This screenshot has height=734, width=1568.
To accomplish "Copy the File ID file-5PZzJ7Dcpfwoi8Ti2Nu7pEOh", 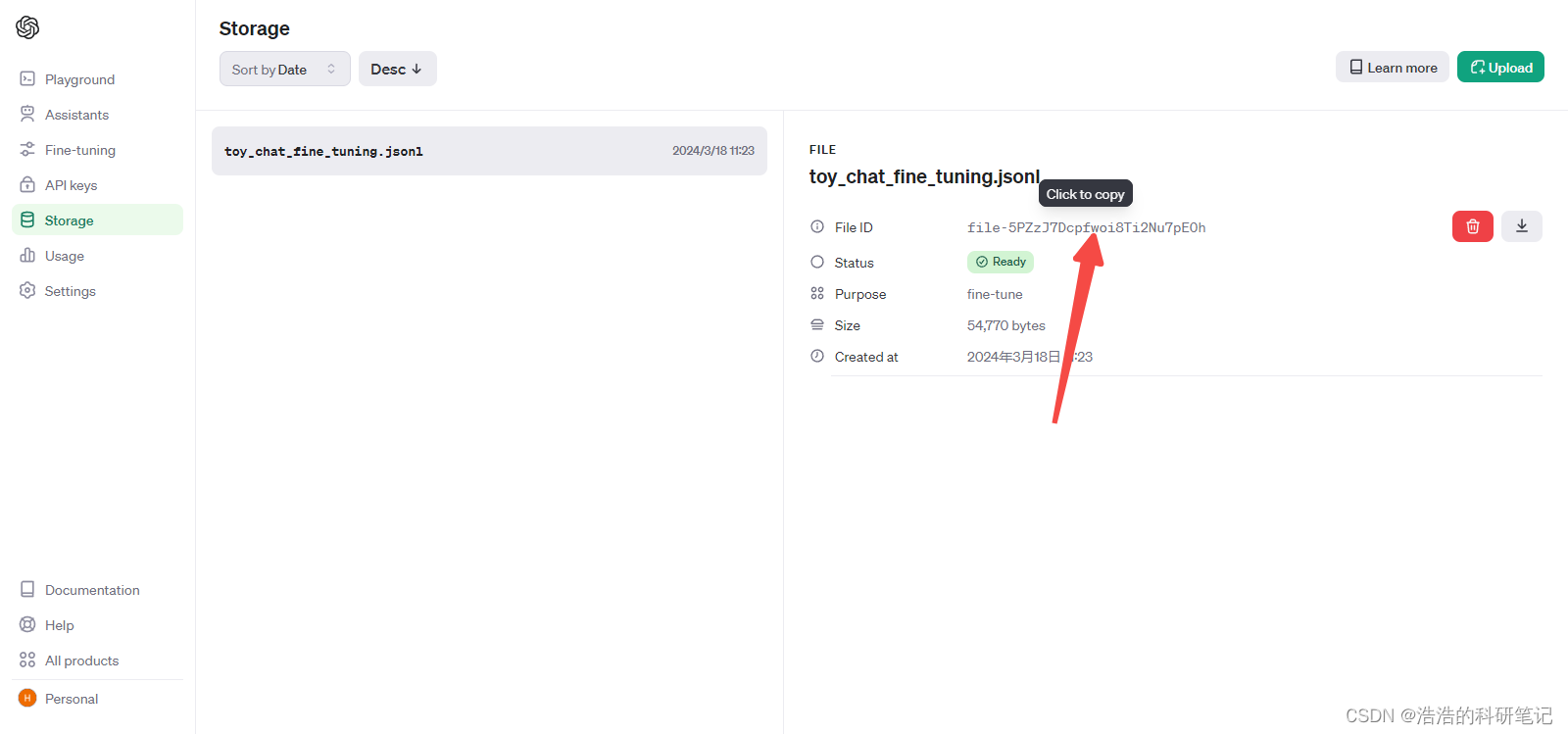I will [1086, 227].
